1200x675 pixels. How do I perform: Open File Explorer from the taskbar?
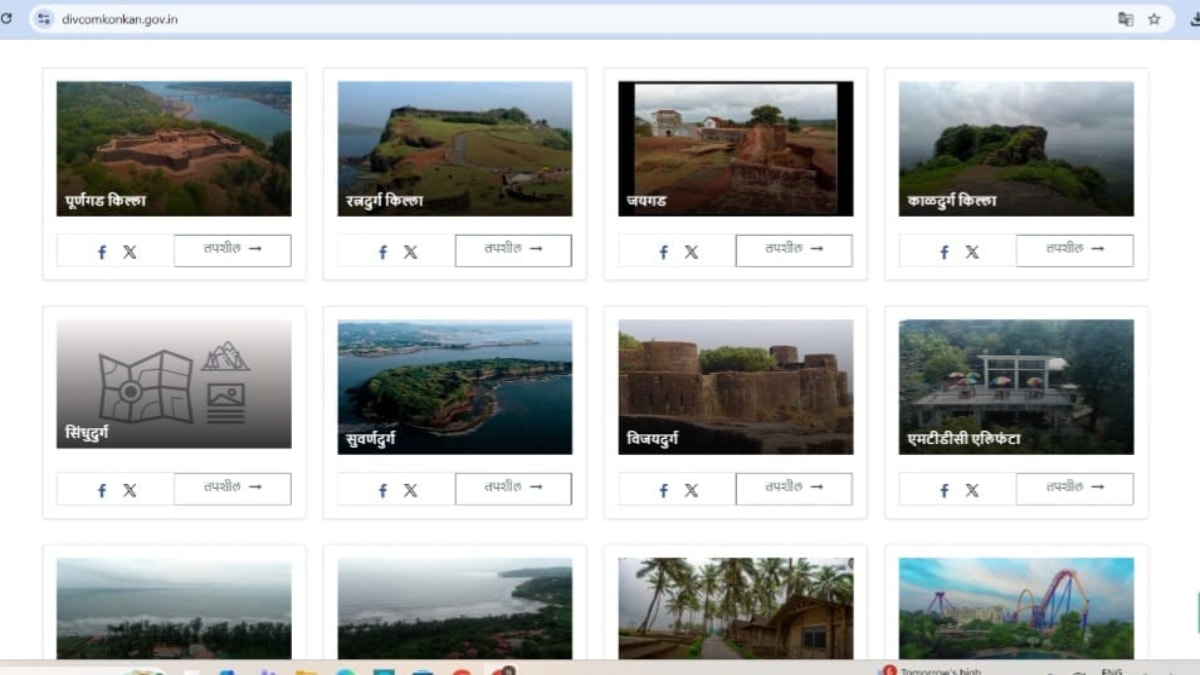click(306, 670)
